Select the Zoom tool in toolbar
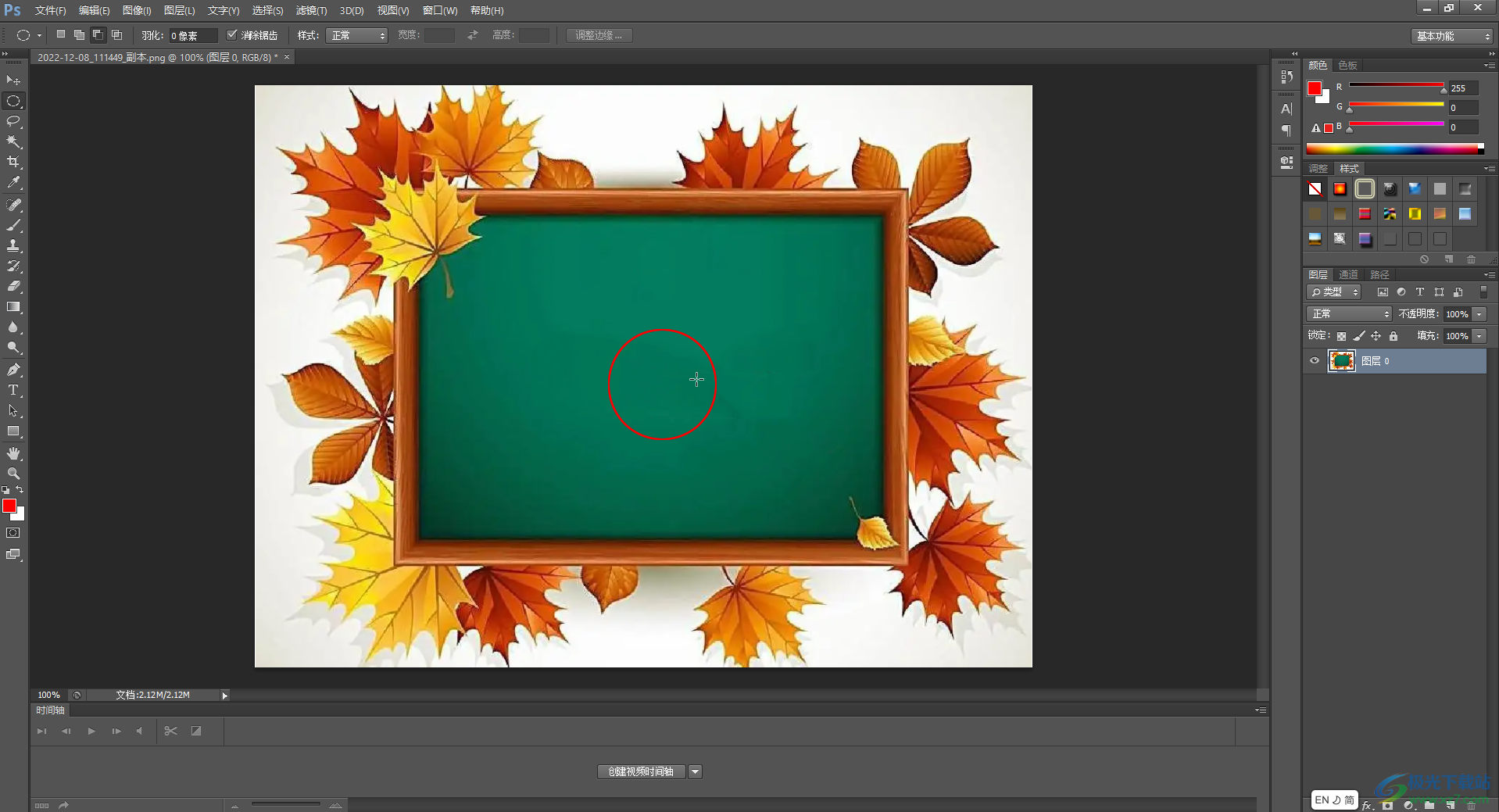1499x812 pixels. pos(13,474)
